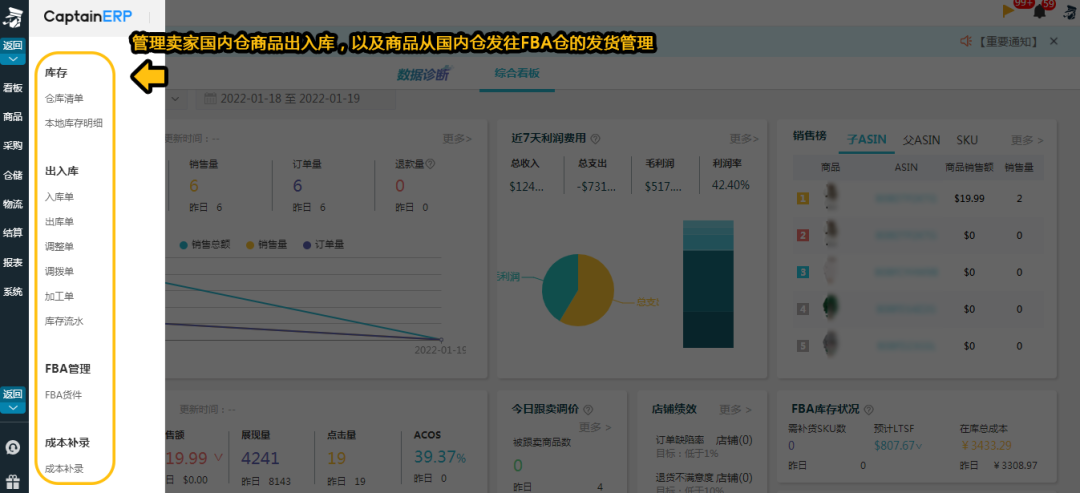Open the 结算 sidebar menu
Image resolution: width=1080 pixels, height=493 pixels.
12,233
